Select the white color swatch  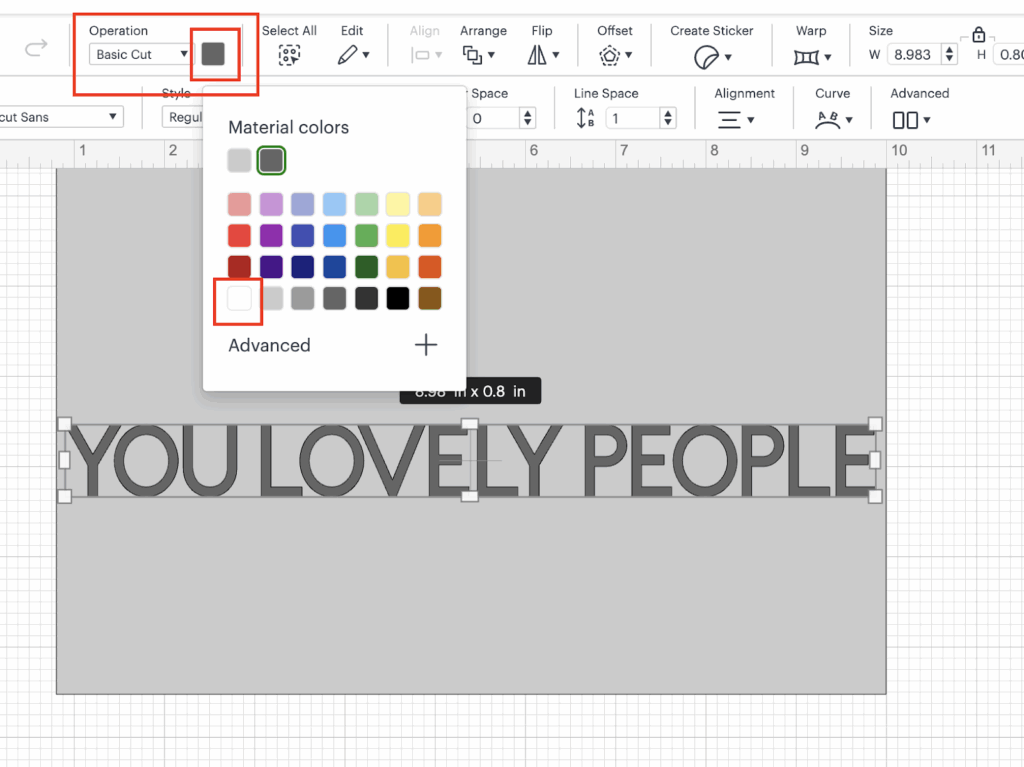tap(239, 298)
